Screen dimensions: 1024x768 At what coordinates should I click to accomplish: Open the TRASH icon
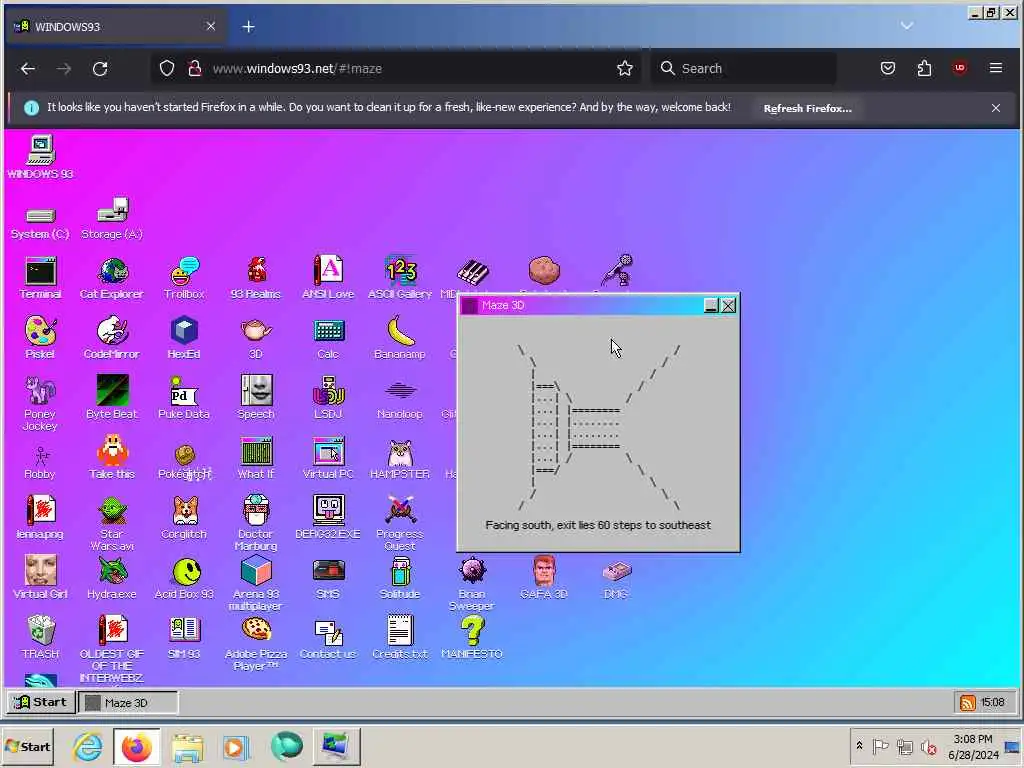pyautogui.click(x=40, y=637)
